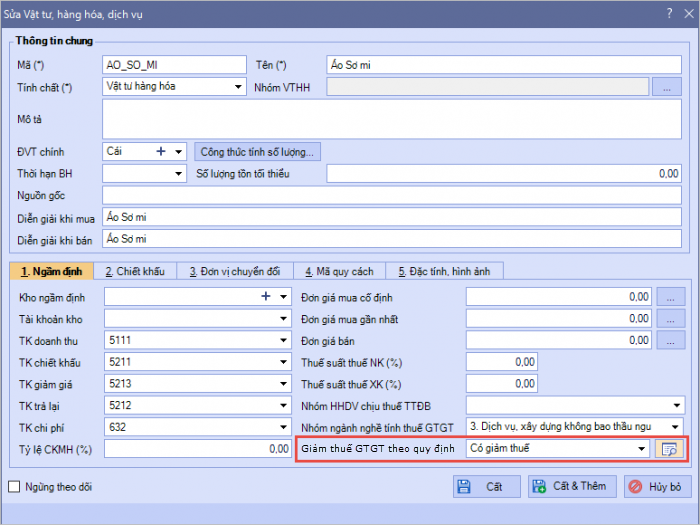Open ellipsis next to Đơn giá mua gần nhất
This screenshot has height=525, width=700.
pos(669,318)
